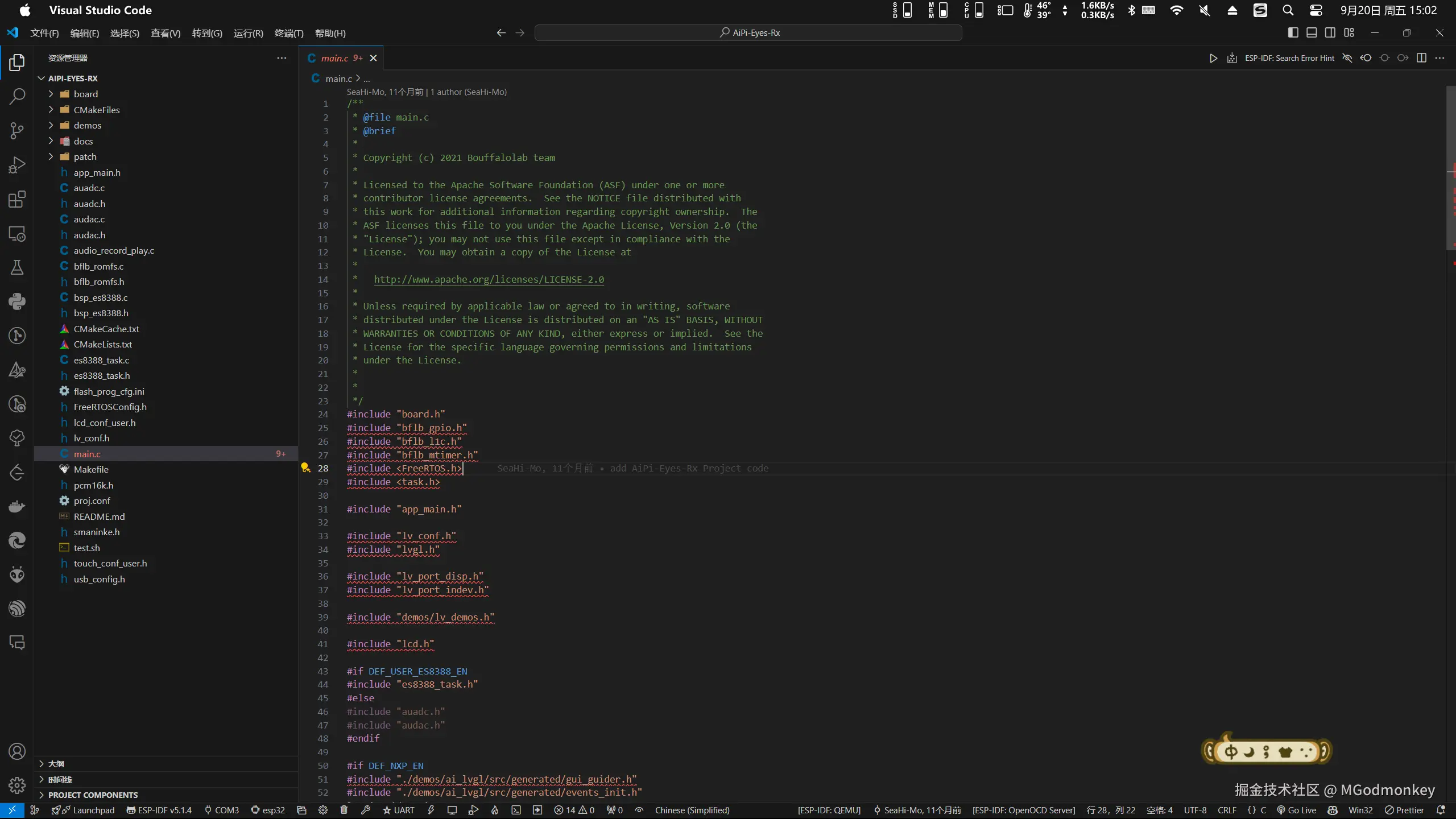This screenshot has width=1456, height=819.
Task: Open the Docker view in activity bar
Action: [17, 506]
